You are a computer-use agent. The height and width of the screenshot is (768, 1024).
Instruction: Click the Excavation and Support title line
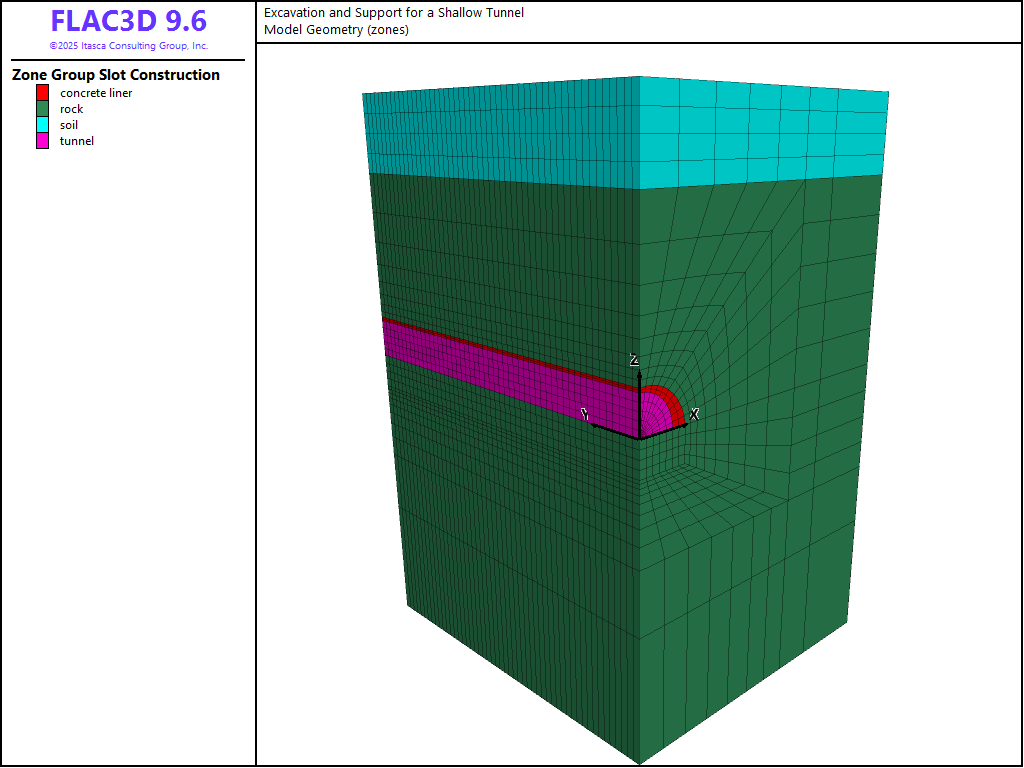[393, 13]
